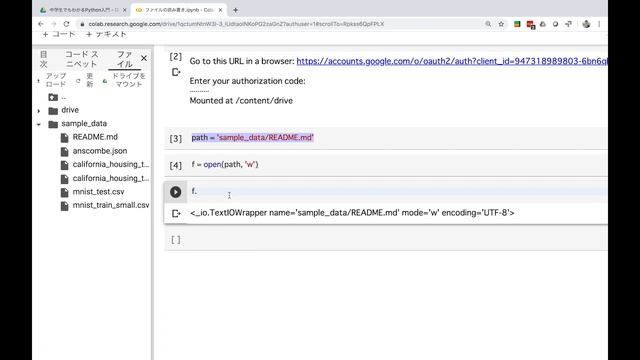Switch to the コードスニペット tab
The image size is (640, 360).
tap(82, 59)
